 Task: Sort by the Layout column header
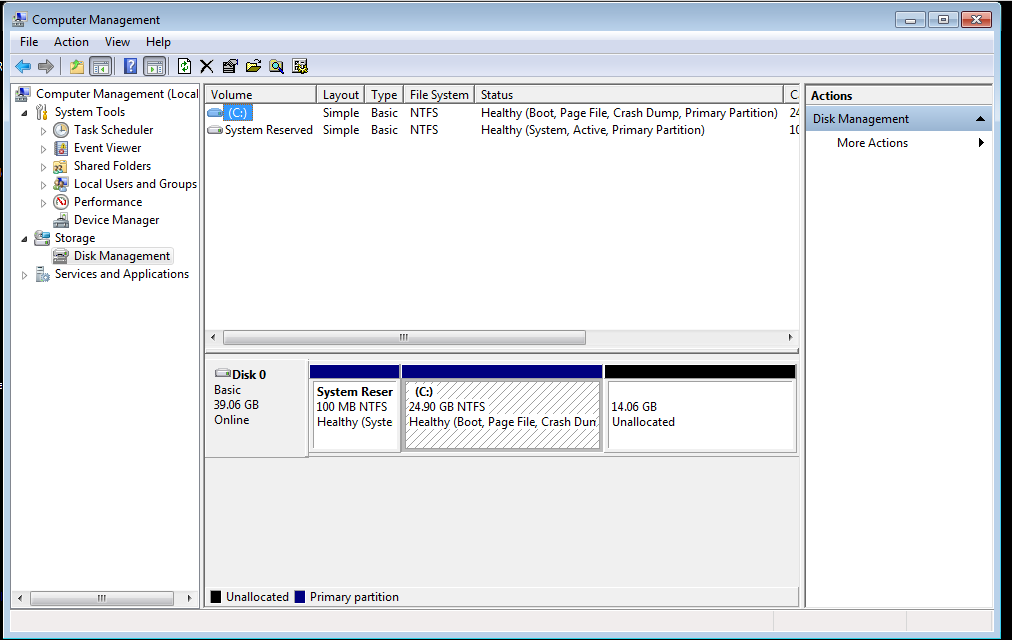tap(340, 95)
